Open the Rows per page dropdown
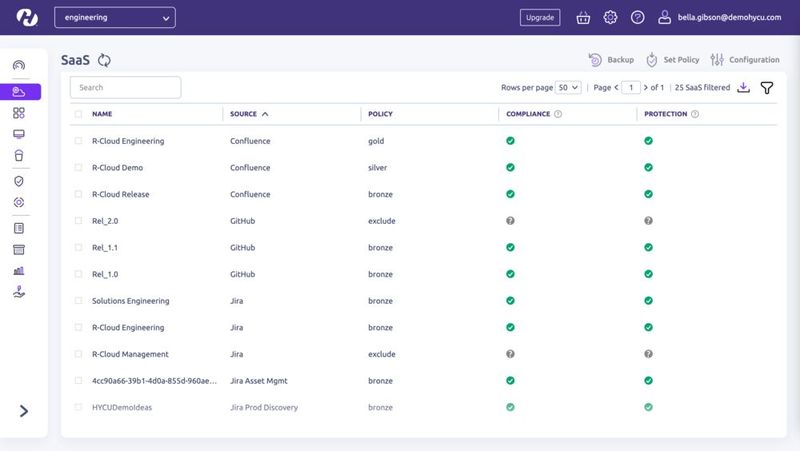The image size is (800, 451). 569,88
